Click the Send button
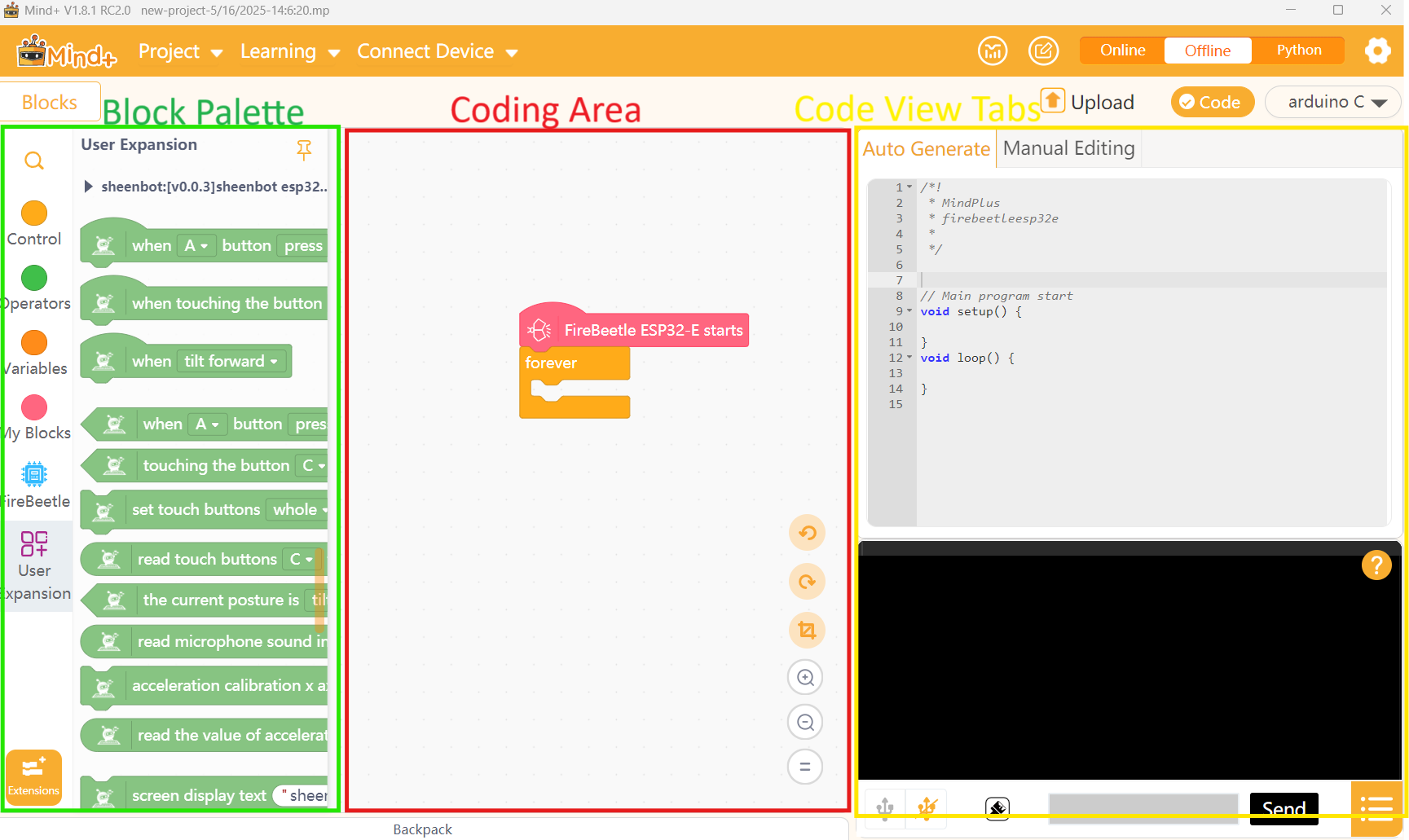Image resolution: width=1409 pixels, height=840 pixels. (1284, 808)
